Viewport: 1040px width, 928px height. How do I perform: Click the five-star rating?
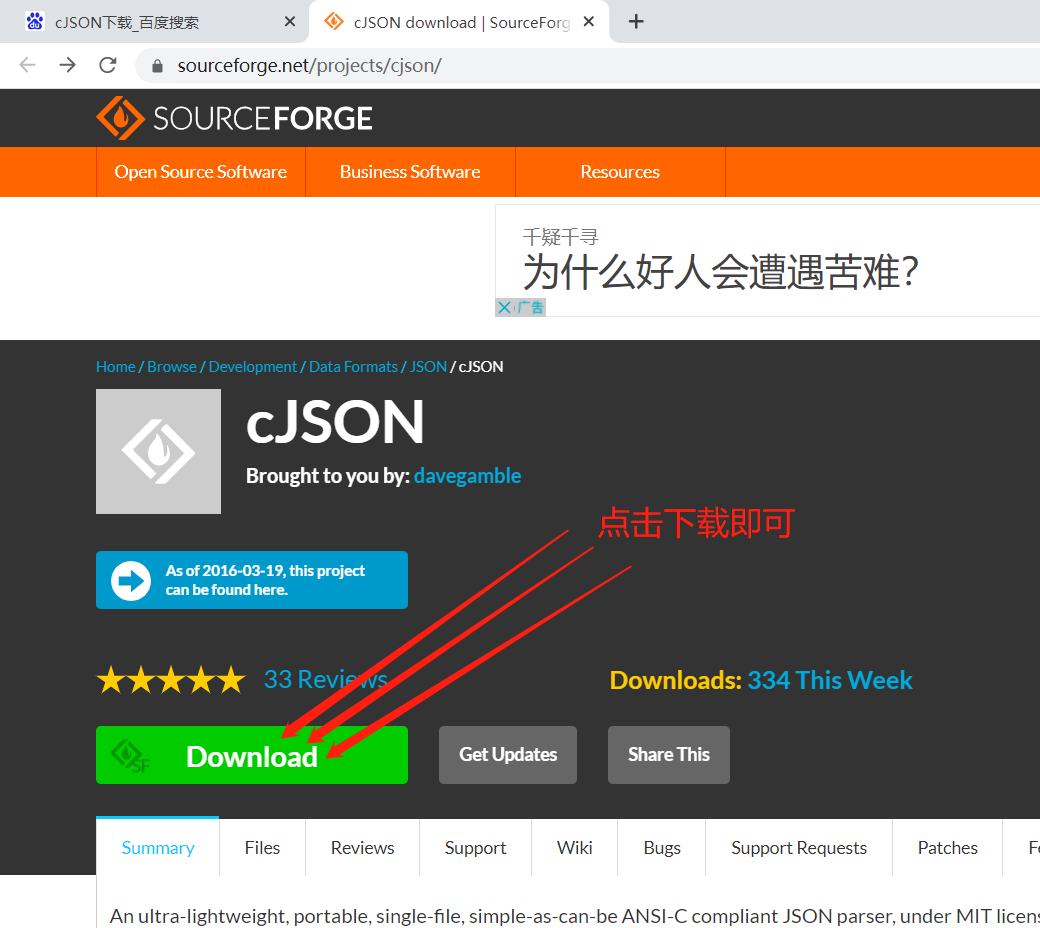click(171, 680)
